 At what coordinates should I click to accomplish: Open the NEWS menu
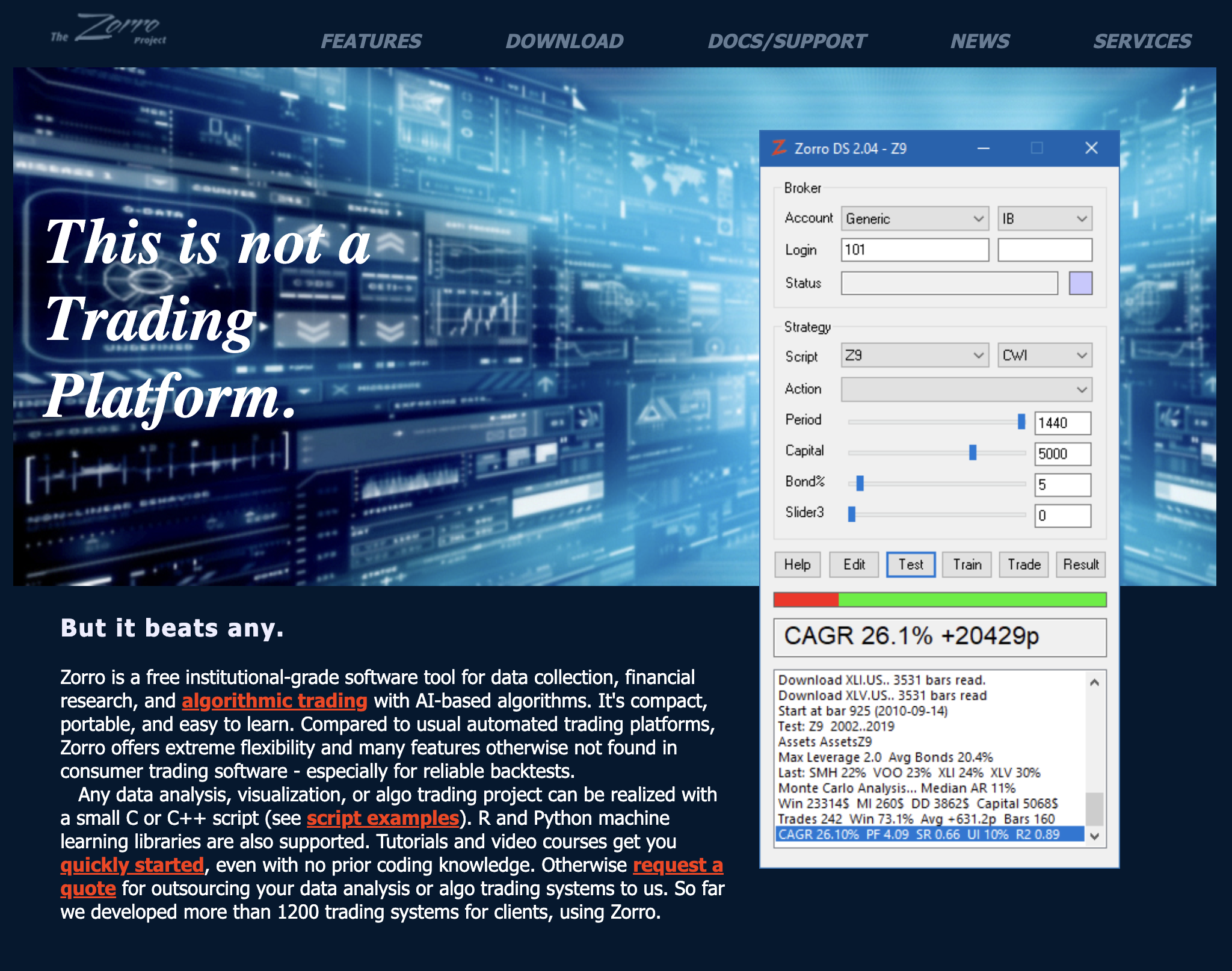point(980,41)
